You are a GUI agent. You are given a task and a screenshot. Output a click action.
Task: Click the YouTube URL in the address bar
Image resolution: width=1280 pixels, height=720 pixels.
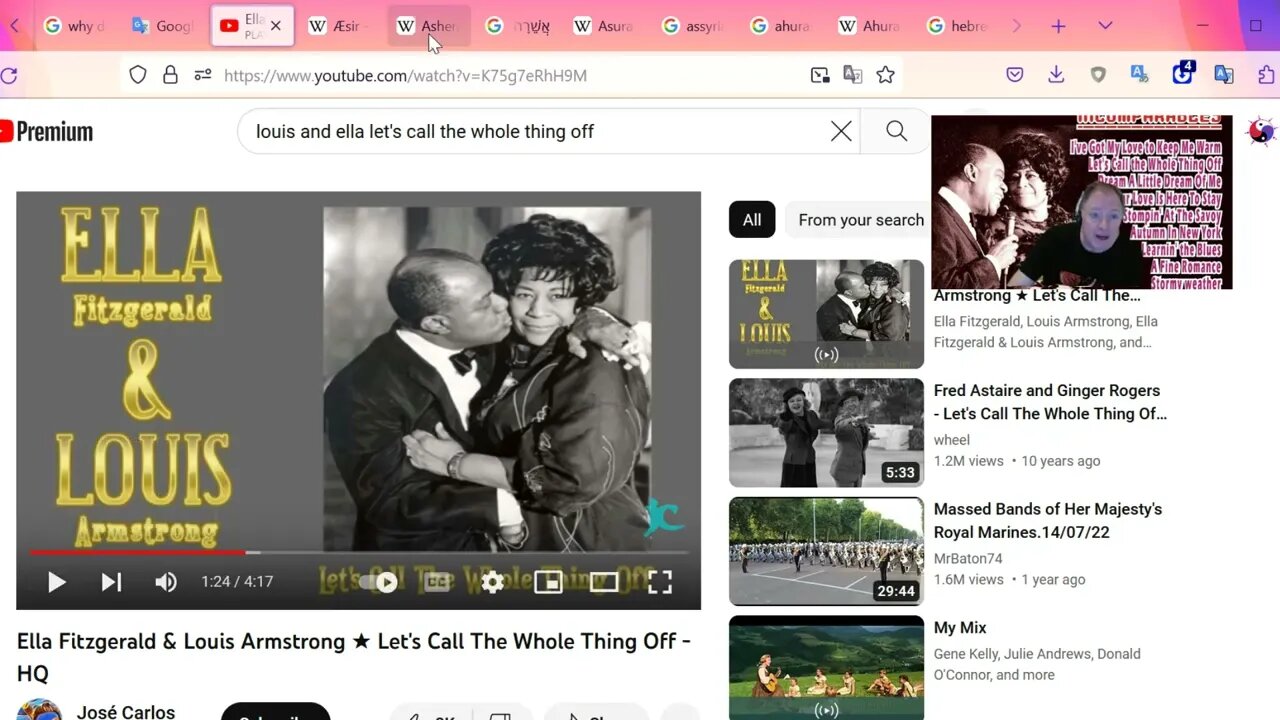[x=405, y=76]
